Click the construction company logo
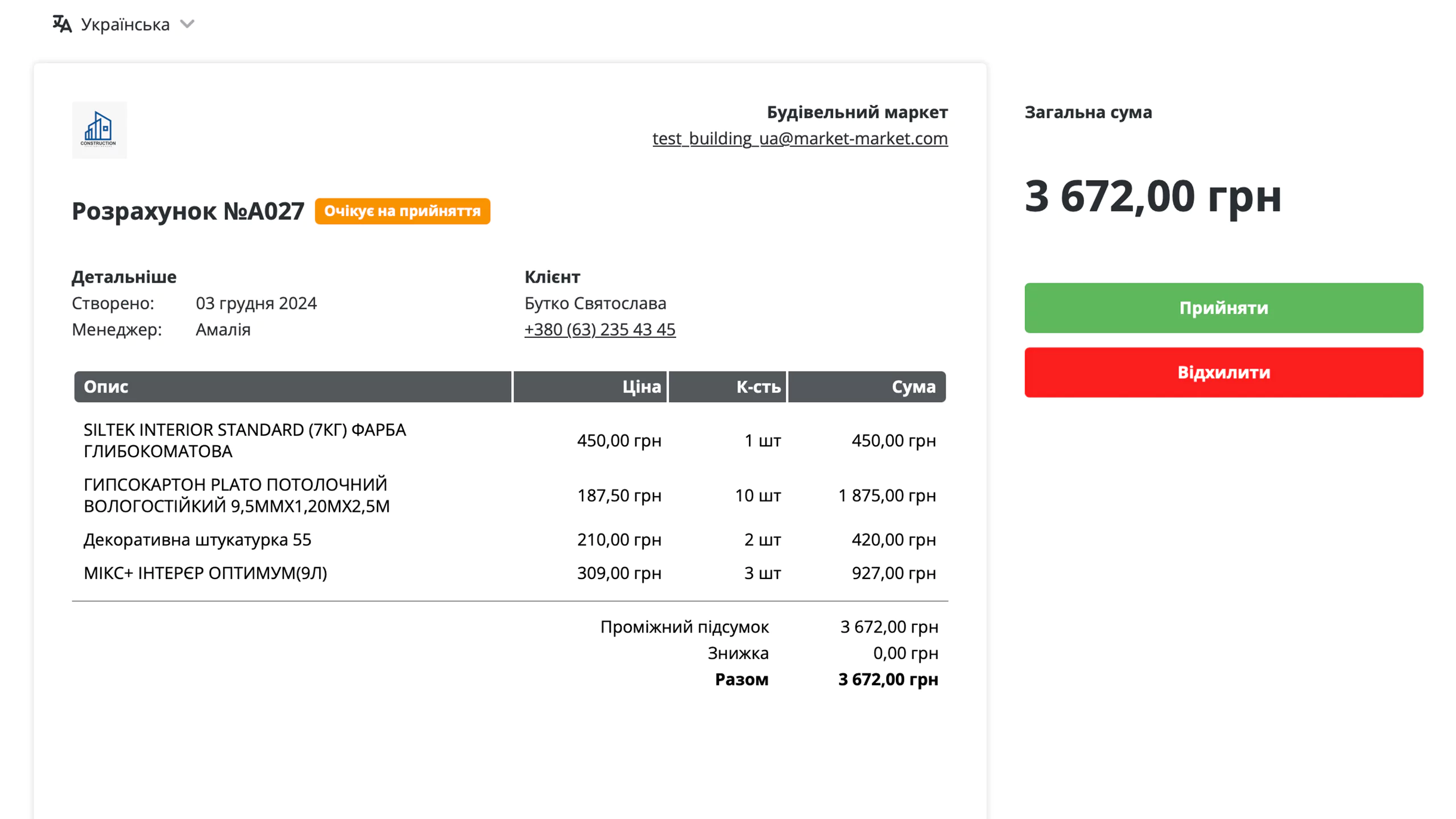This screenshot has width=1456, height=819. (99, 130)
